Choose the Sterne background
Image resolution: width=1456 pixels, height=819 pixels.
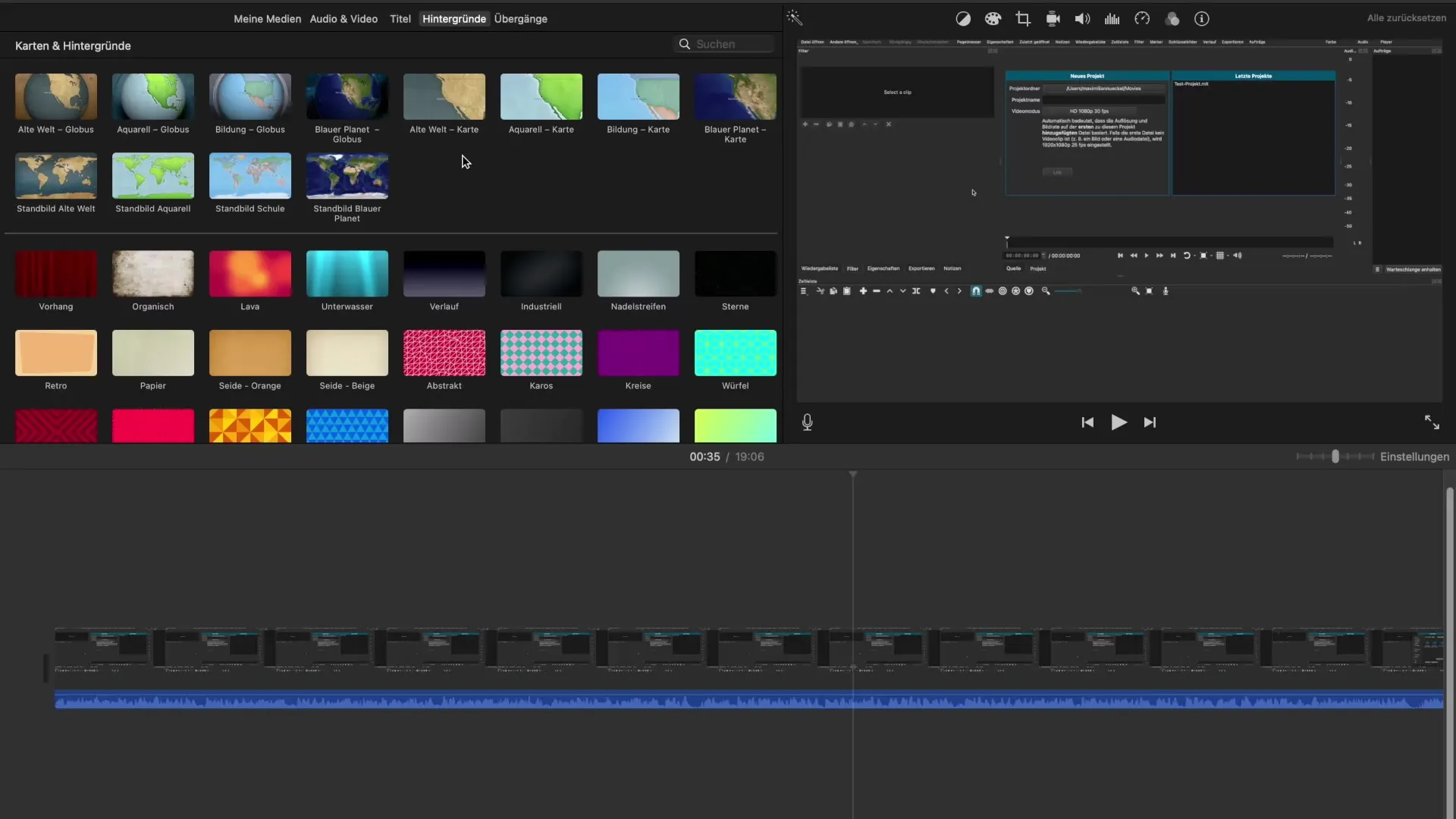[x=736, y=274]
